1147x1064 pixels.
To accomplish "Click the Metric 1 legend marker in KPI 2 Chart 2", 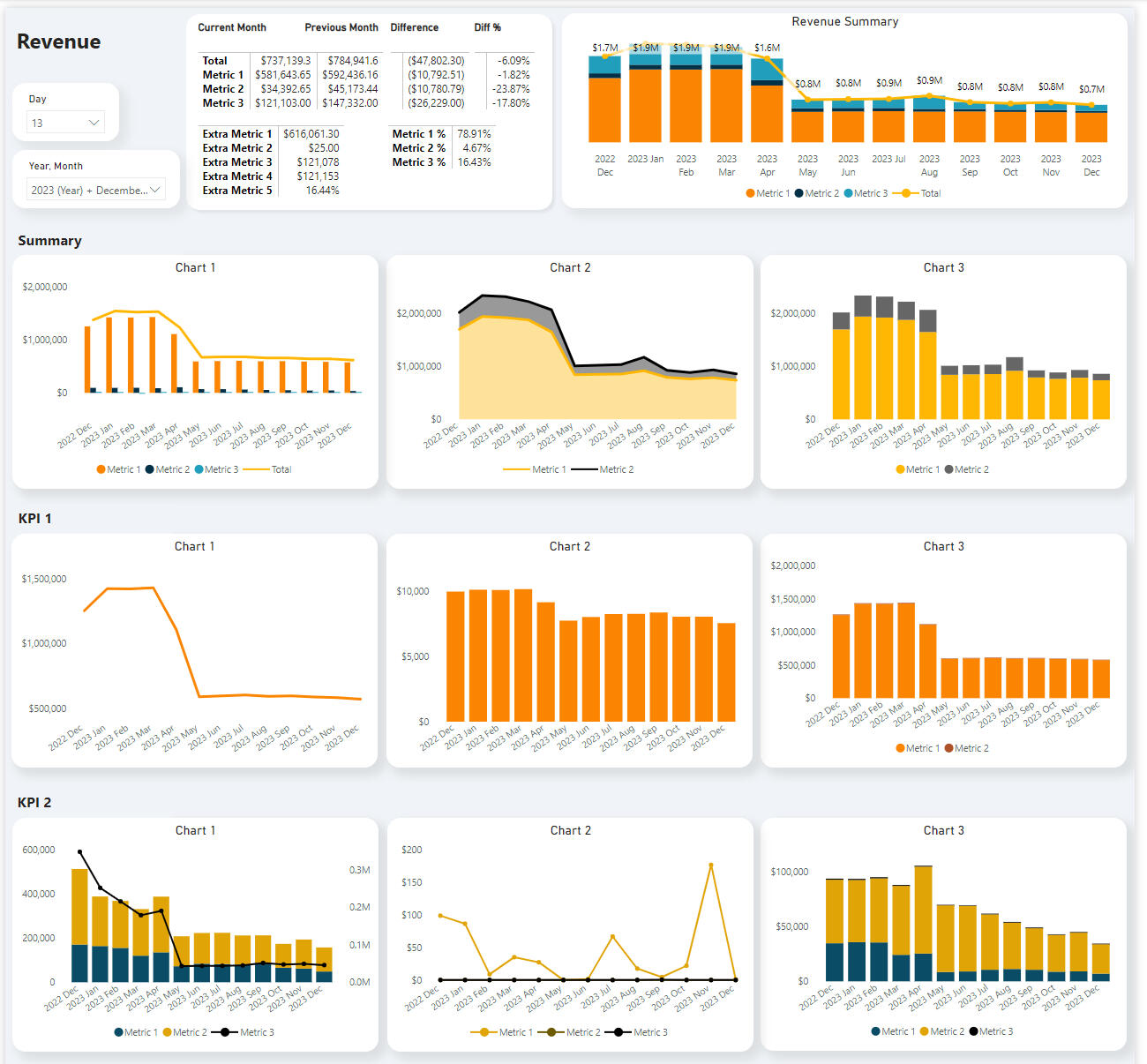I will pyautogui.click(x=484, y=1032).
